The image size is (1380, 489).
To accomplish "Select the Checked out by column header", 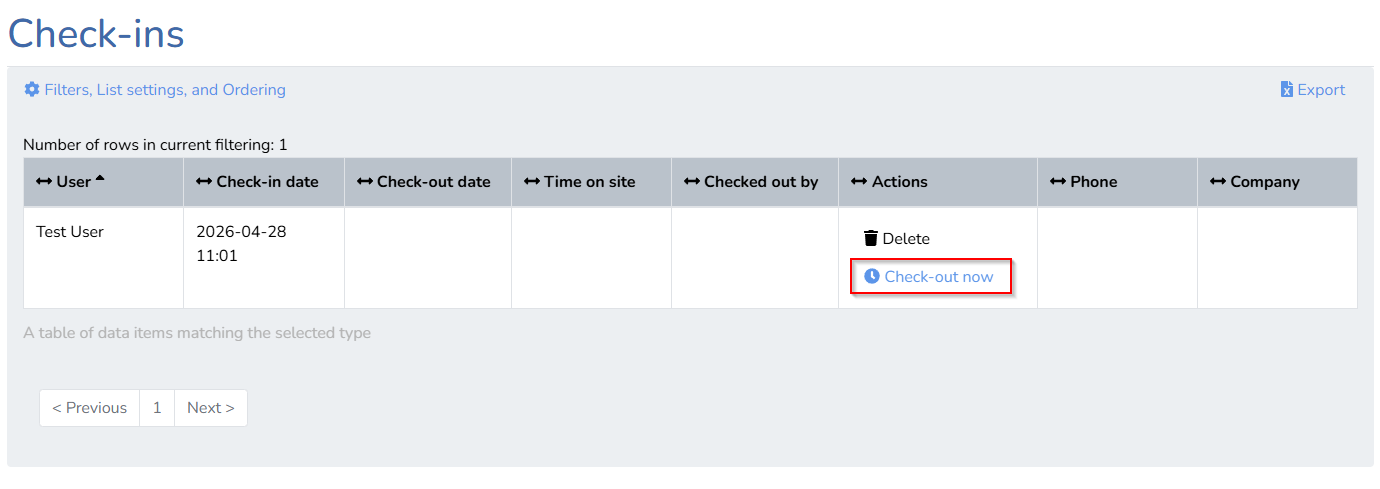I will click(761, 182).
